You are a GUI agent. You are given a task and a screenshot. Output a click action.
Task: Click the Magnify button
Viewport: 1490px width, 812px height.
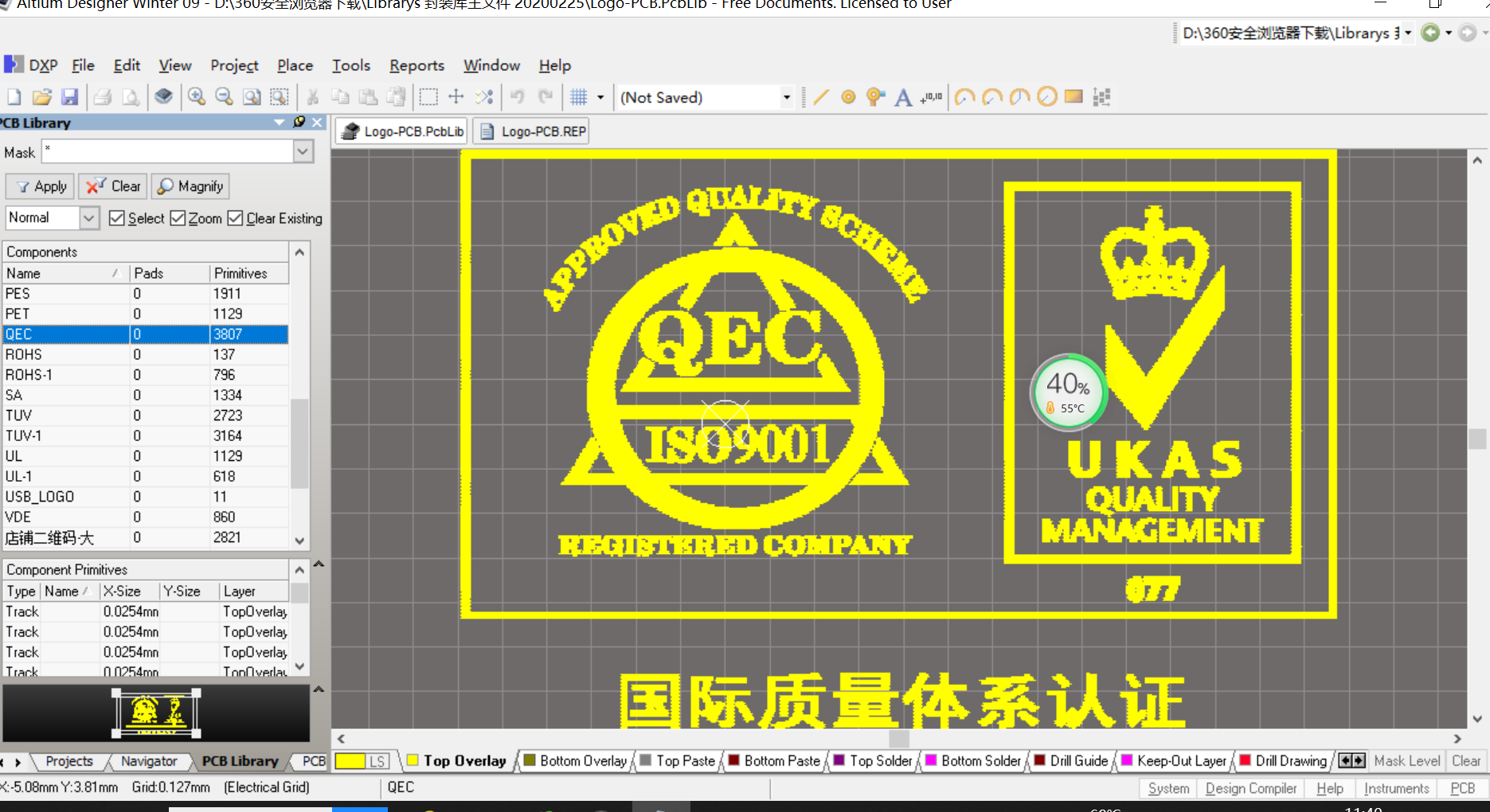click(x=190, y=186)
